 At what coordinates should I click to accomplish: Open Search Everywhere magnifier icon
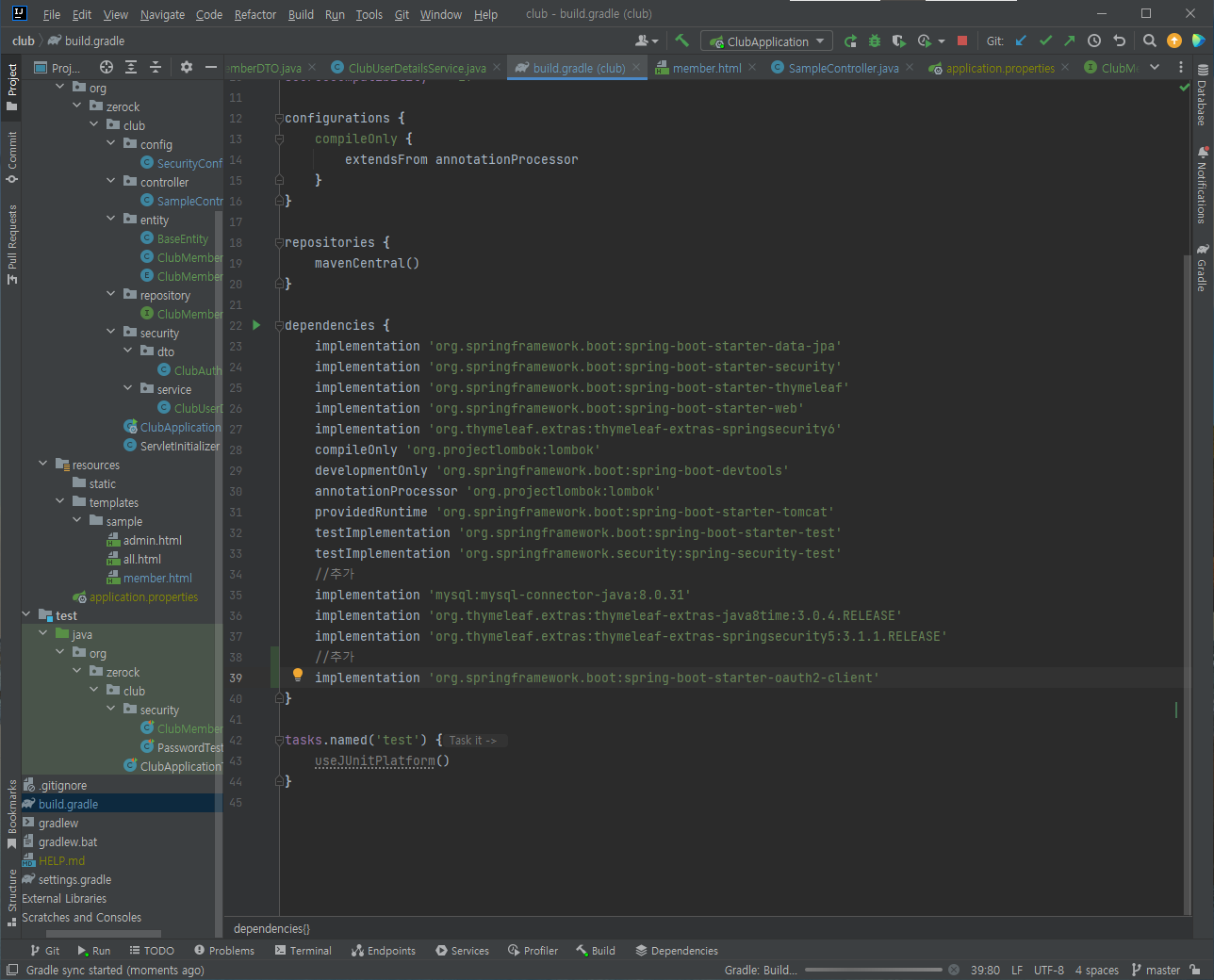1150,41
